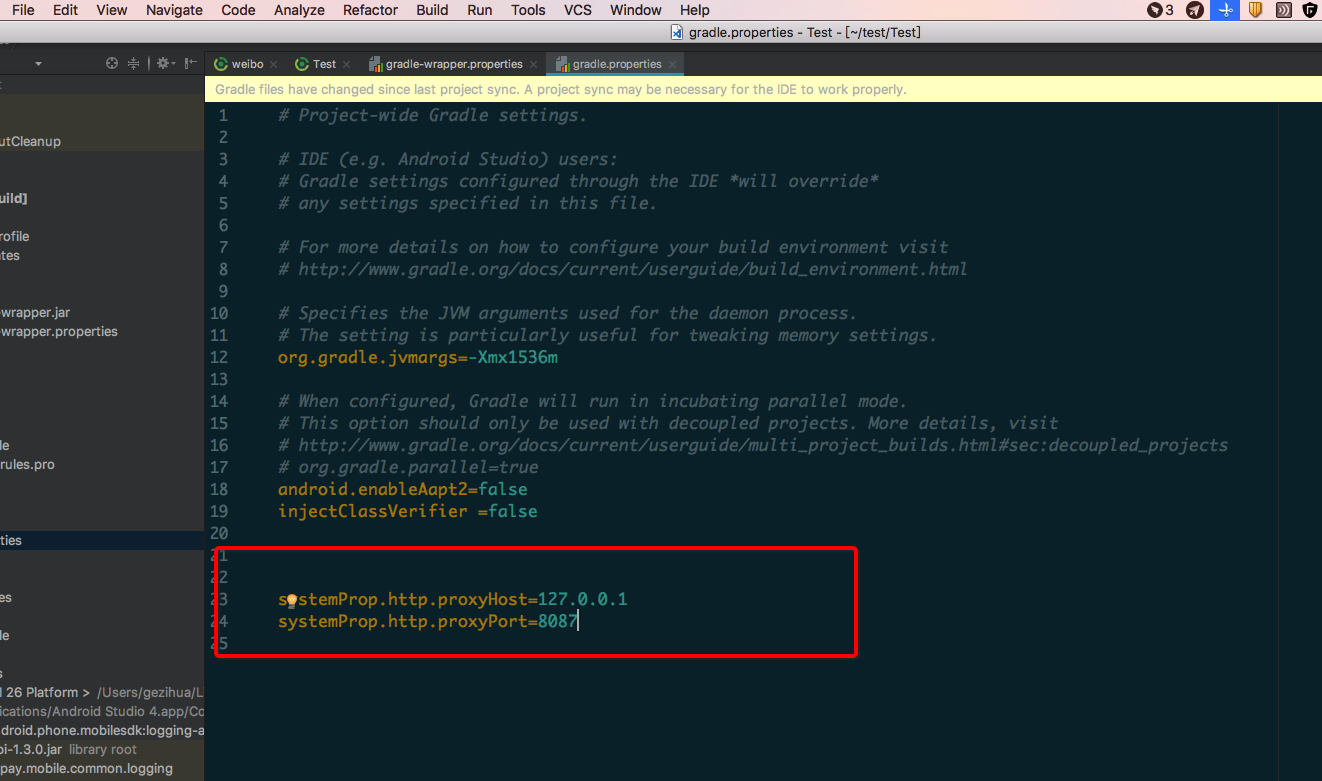1322x781 pixels.
Task: Select the 'library root' jar entry
Action: click(x=68, y=749)
